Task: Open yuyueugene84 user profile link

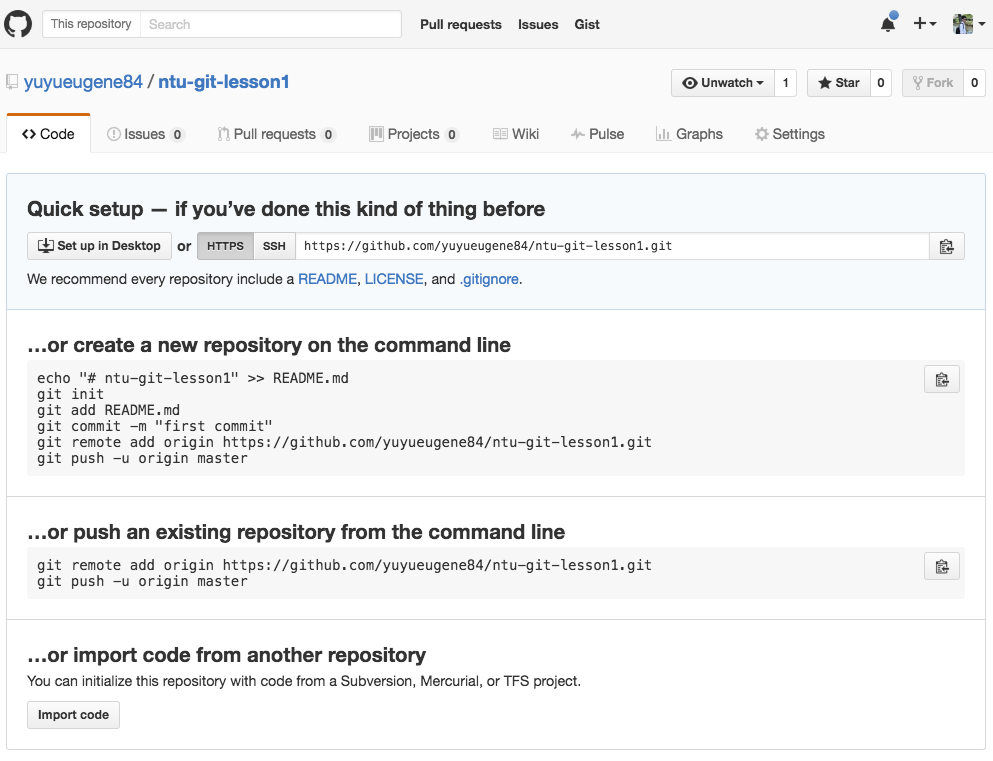Action: point(83,82)
